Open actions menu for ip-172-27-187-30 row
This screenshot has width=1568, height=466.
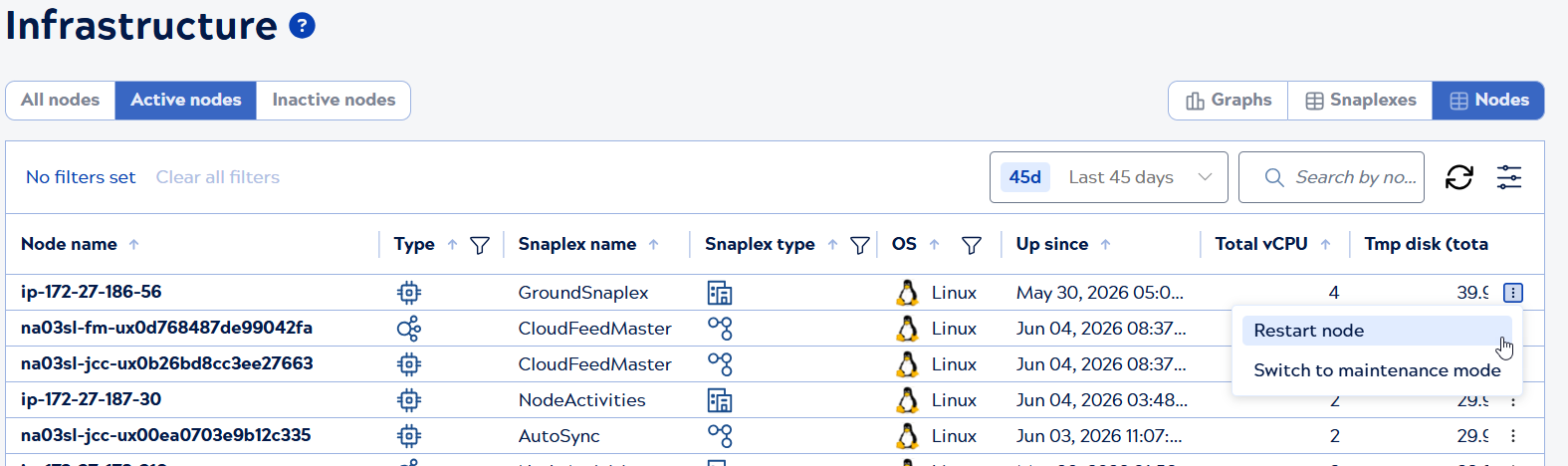pyautogui.click(x=1513, y=401)
